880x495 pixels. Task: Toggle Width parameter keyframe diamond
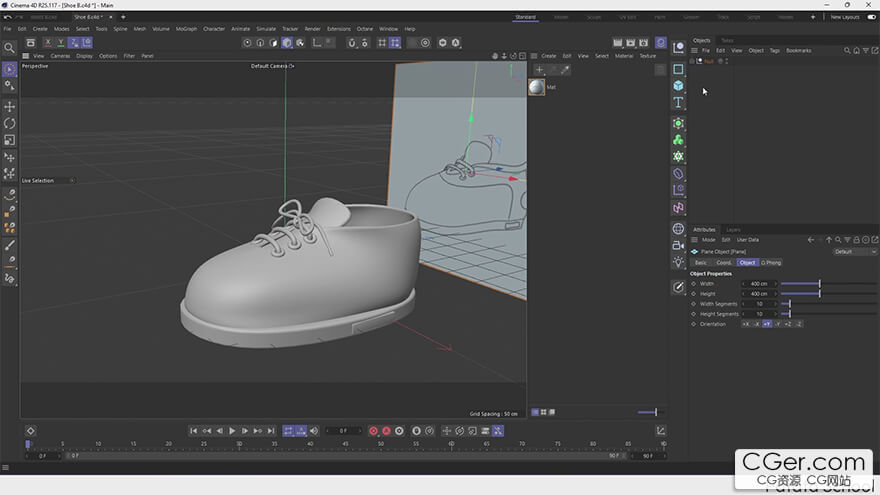694,284
